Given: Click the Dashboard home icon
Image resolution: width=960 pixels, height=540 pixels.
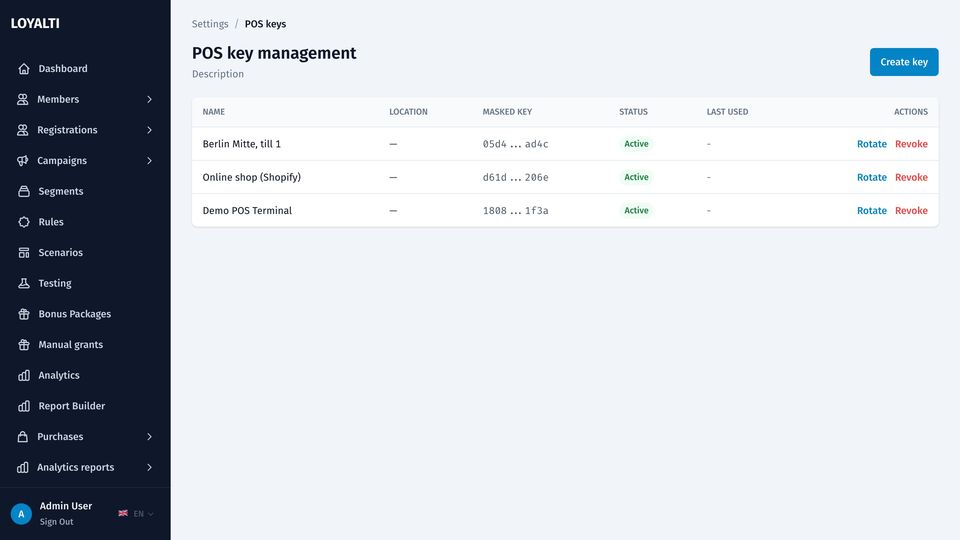Looking at the screenshot, I should (24, 69).
